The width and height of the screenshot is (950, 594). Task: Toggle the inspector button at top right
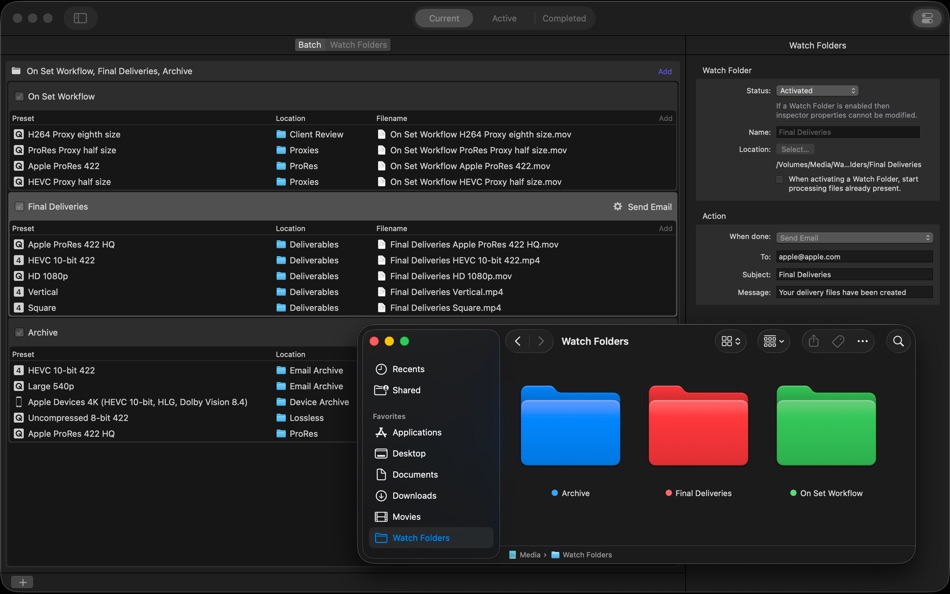927,18
